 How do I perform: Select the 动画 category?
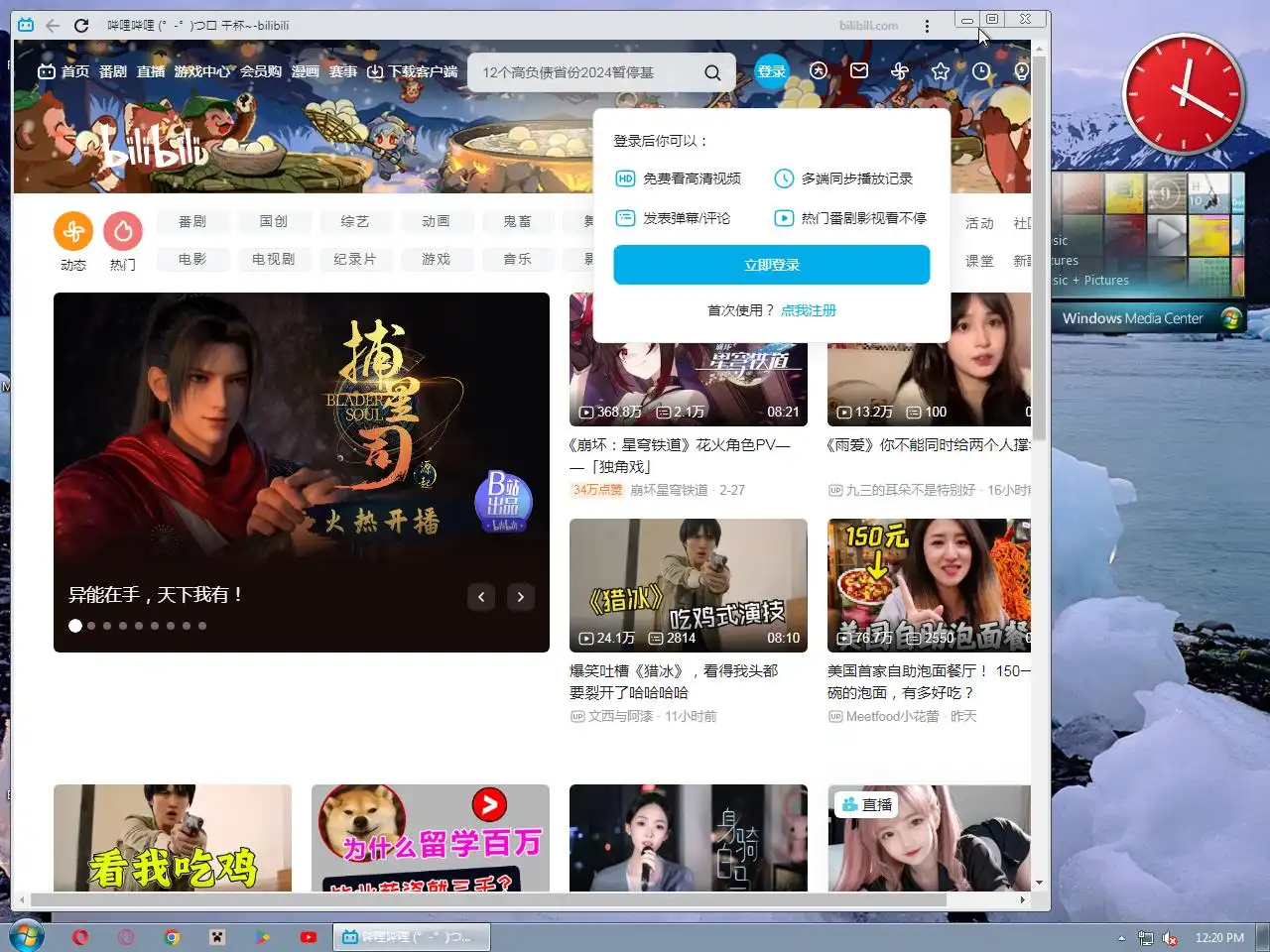[437, 221]
